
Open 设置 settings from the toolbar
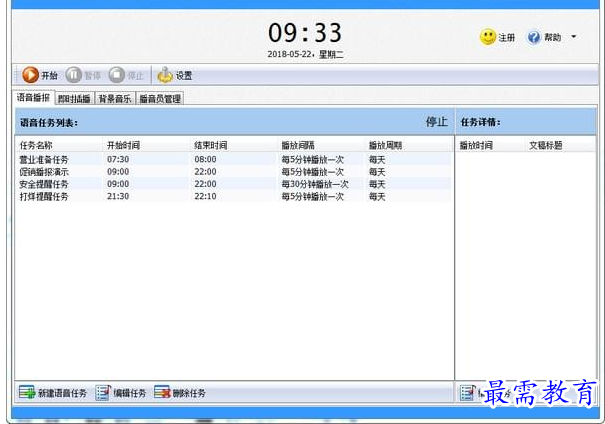pyautogui.click(x=175, y=75)
